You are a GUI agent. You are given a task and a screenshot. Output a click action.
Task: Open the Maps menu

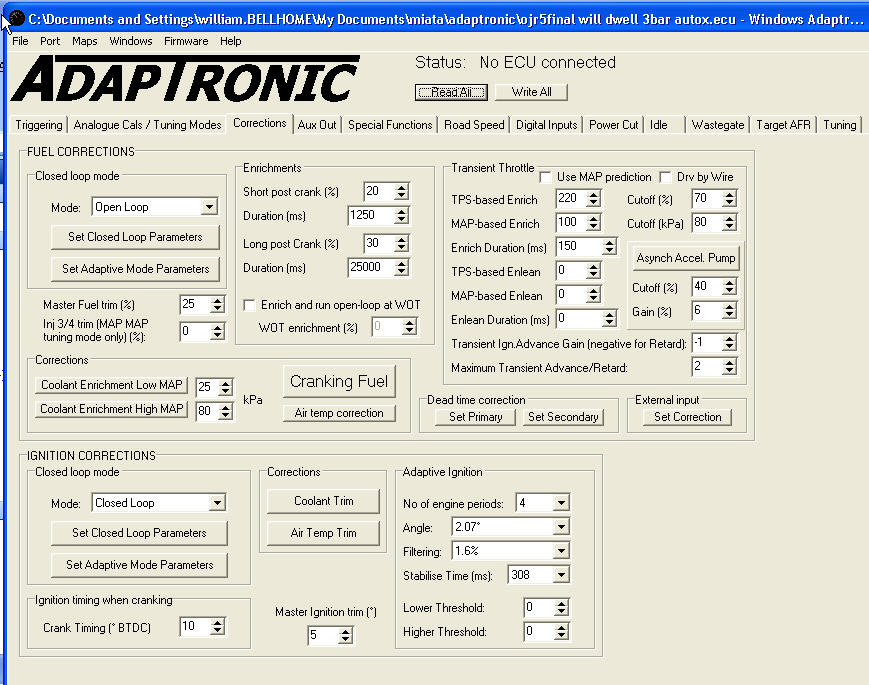[84, 41]
